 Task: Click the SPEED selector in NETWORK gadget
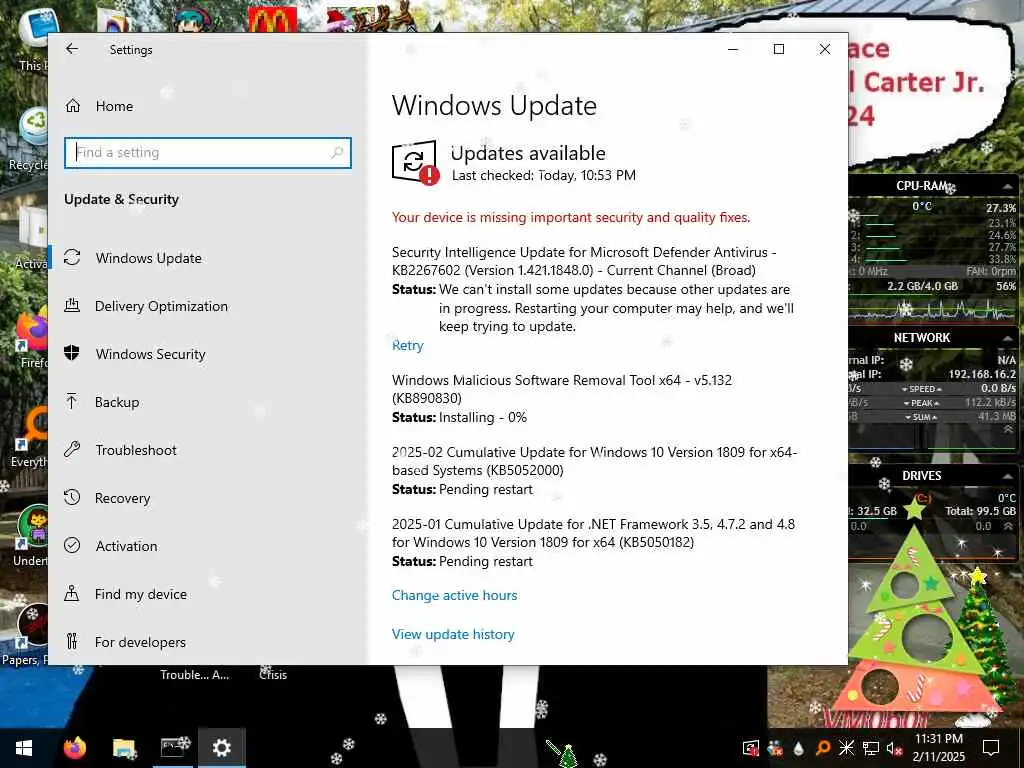coord(921,389)
